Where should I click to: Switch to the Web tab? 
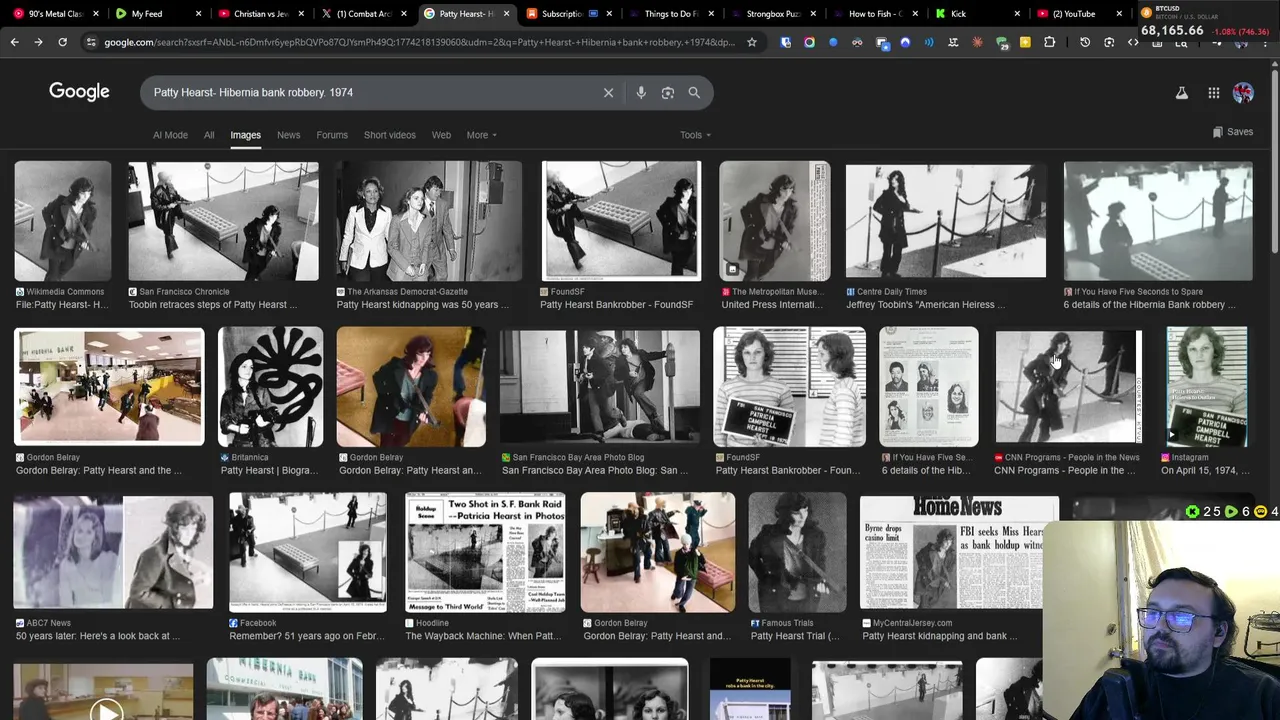(x=441, y=135)
